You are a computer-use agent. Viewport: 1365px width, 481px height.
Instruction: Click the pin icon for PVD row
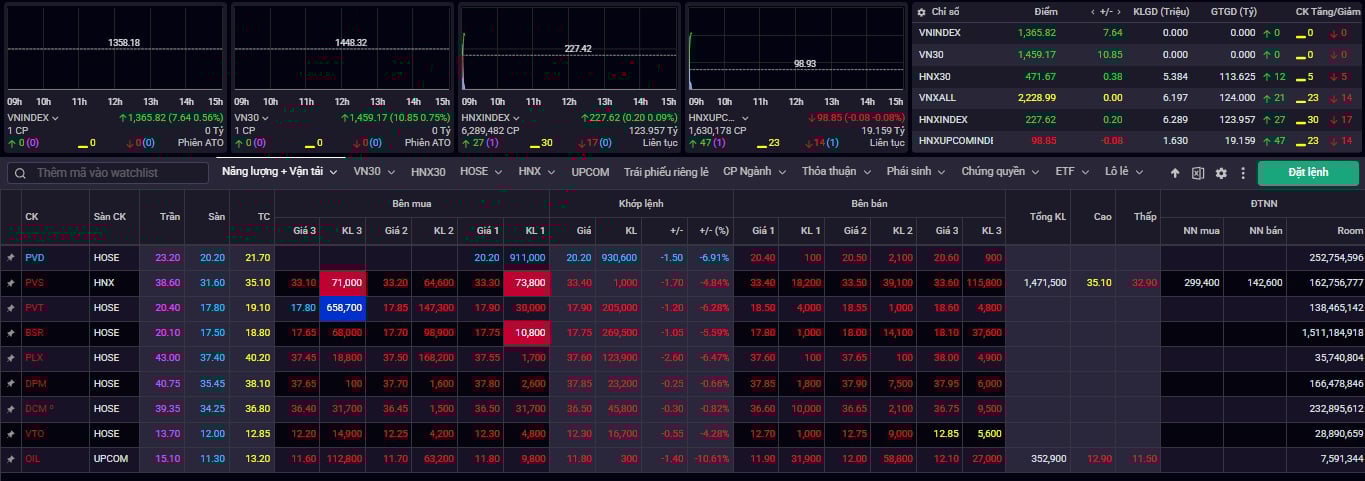(11, 258)
